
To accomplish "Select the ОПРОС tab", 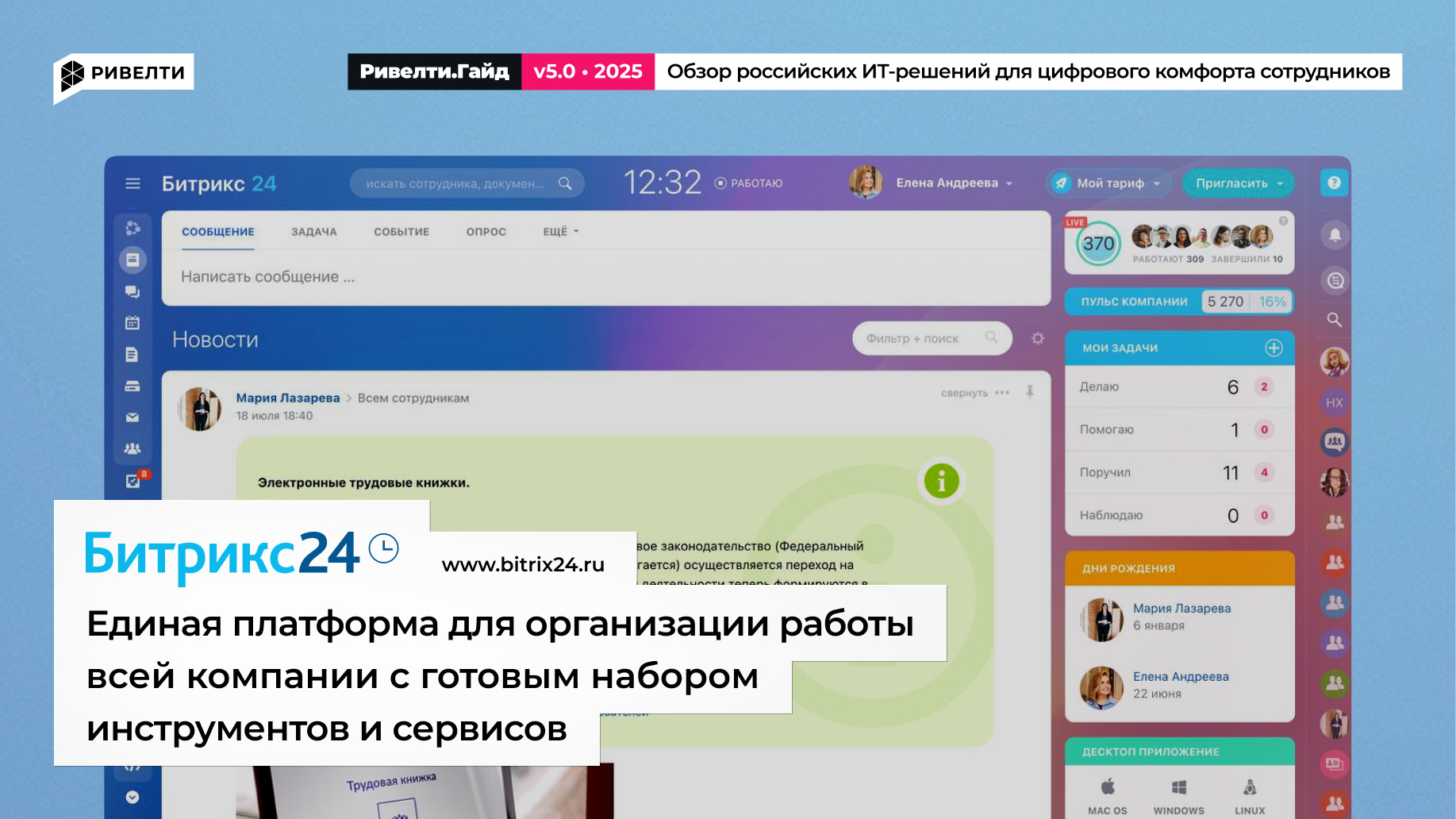I will pyautogui.click(x=485, y=231).
